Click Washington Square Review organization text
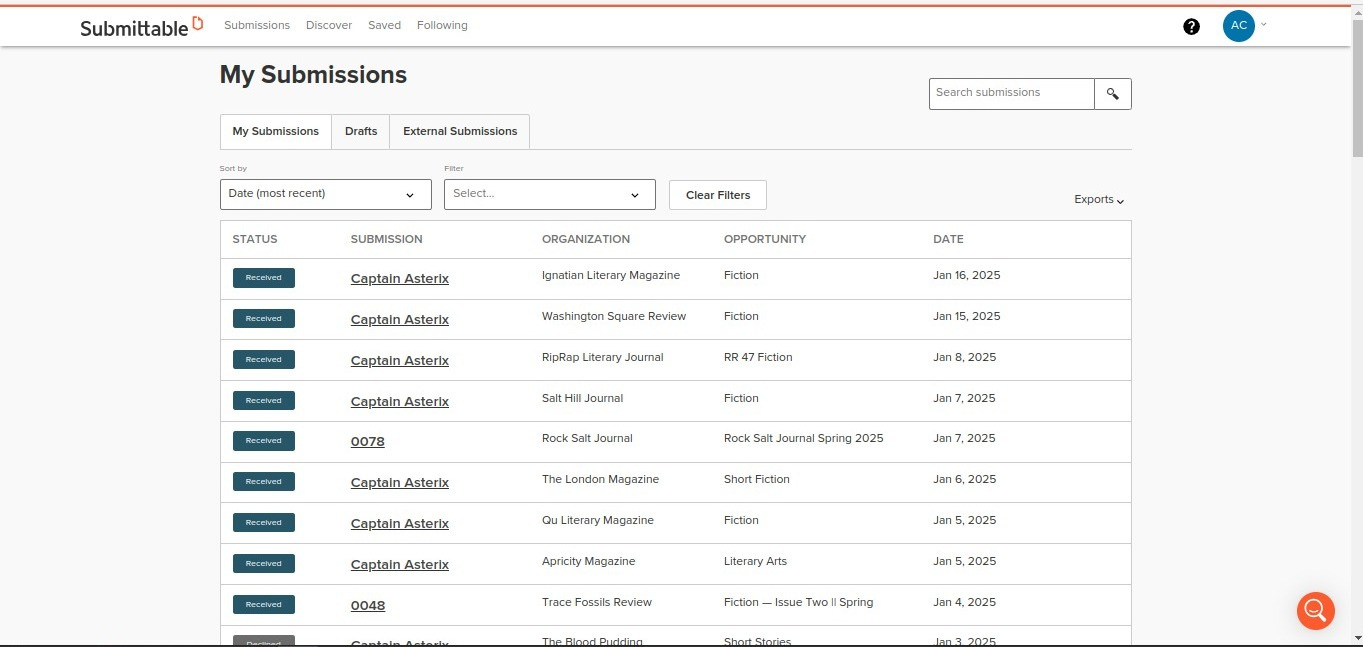This screenshot has width=1363, height=647. point(614,317)
